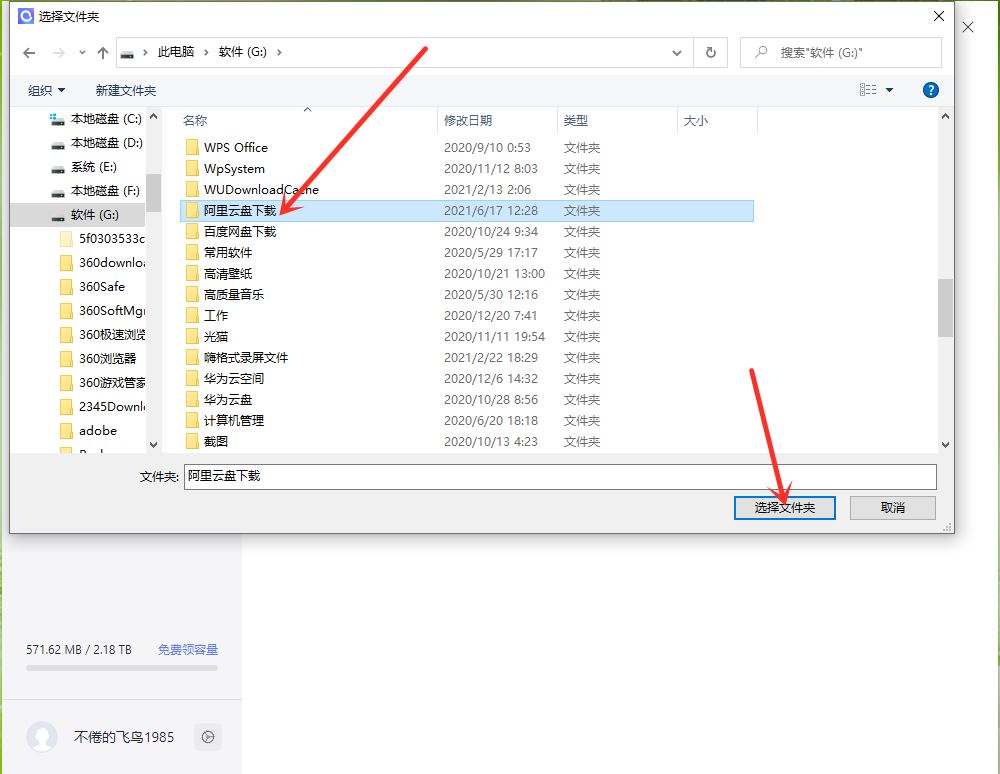The height and width of the screenshot is (774, 1000).
Task: Expand the address bar history dropdown
Action: tap(677, 53)
